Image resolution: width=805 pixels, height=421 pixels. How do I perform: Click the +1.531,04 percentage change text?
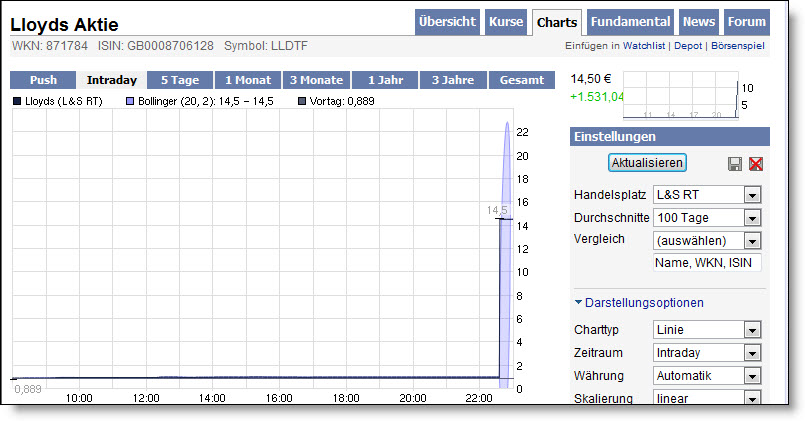click(x=597, y=97)
